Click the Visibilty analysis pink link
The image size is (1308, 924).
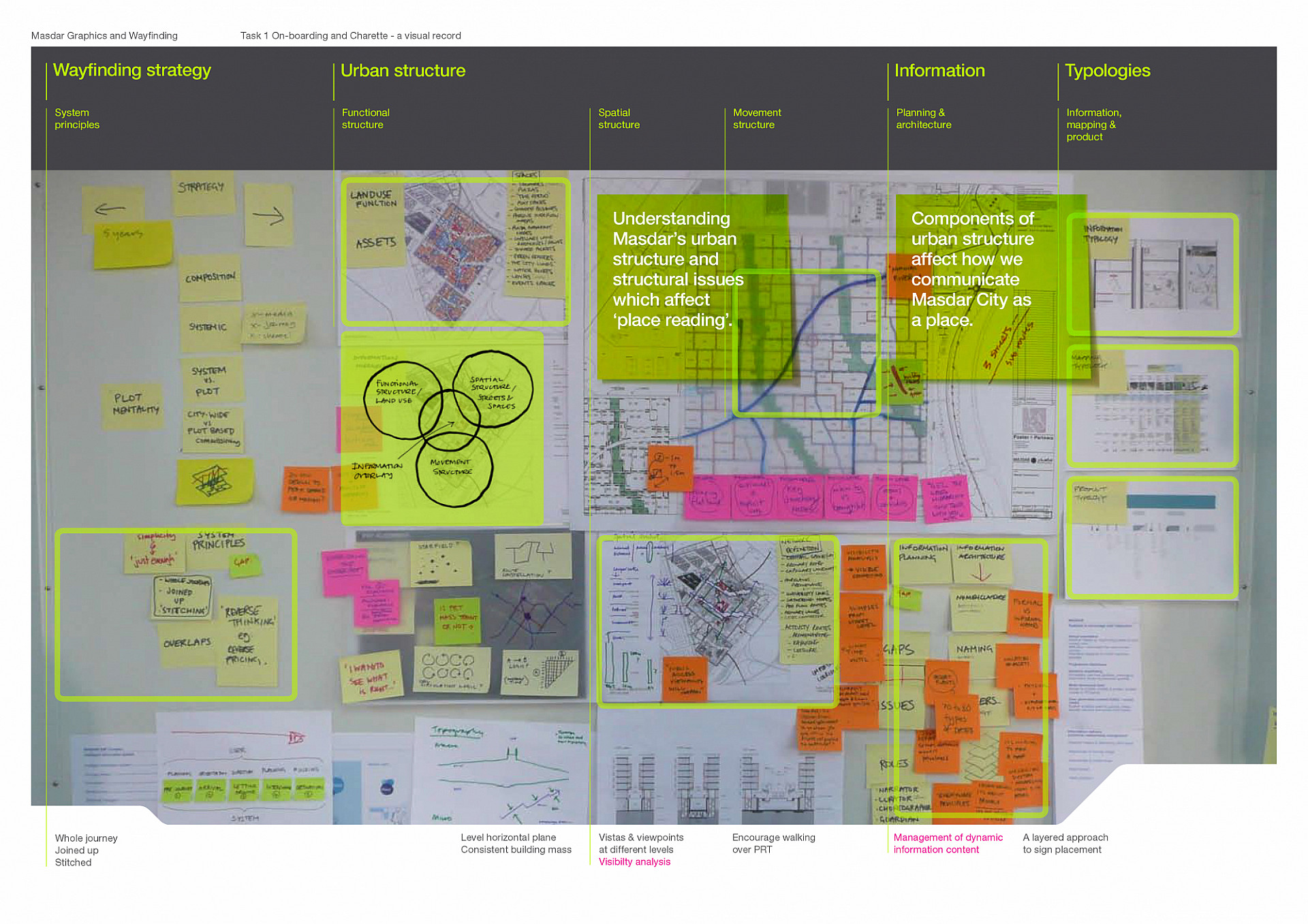[x=634, y=862]
